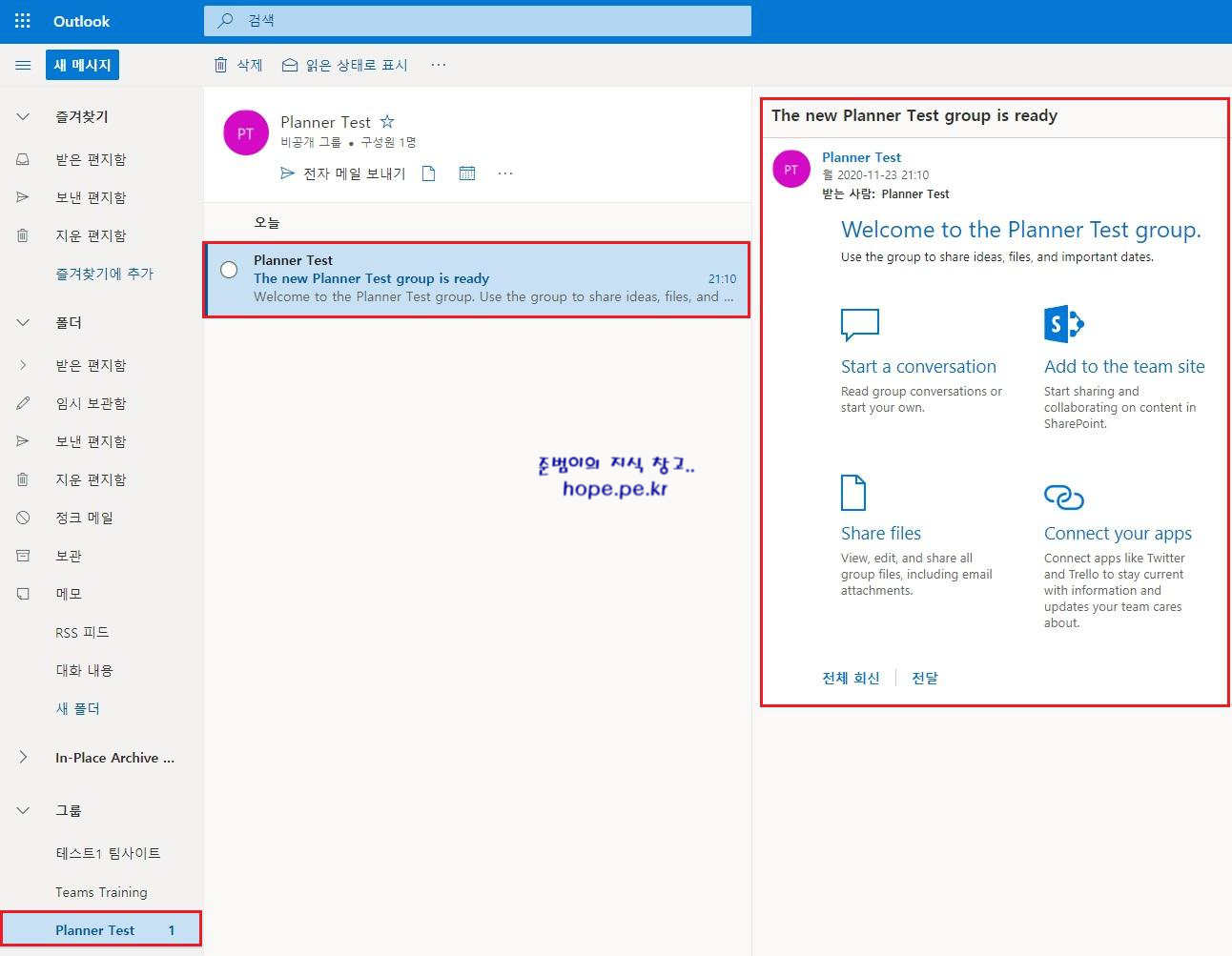This screenshot has height=956, width=1232.
Task: Collapse the 즐겨찾기 section
Action: point(23,116)
